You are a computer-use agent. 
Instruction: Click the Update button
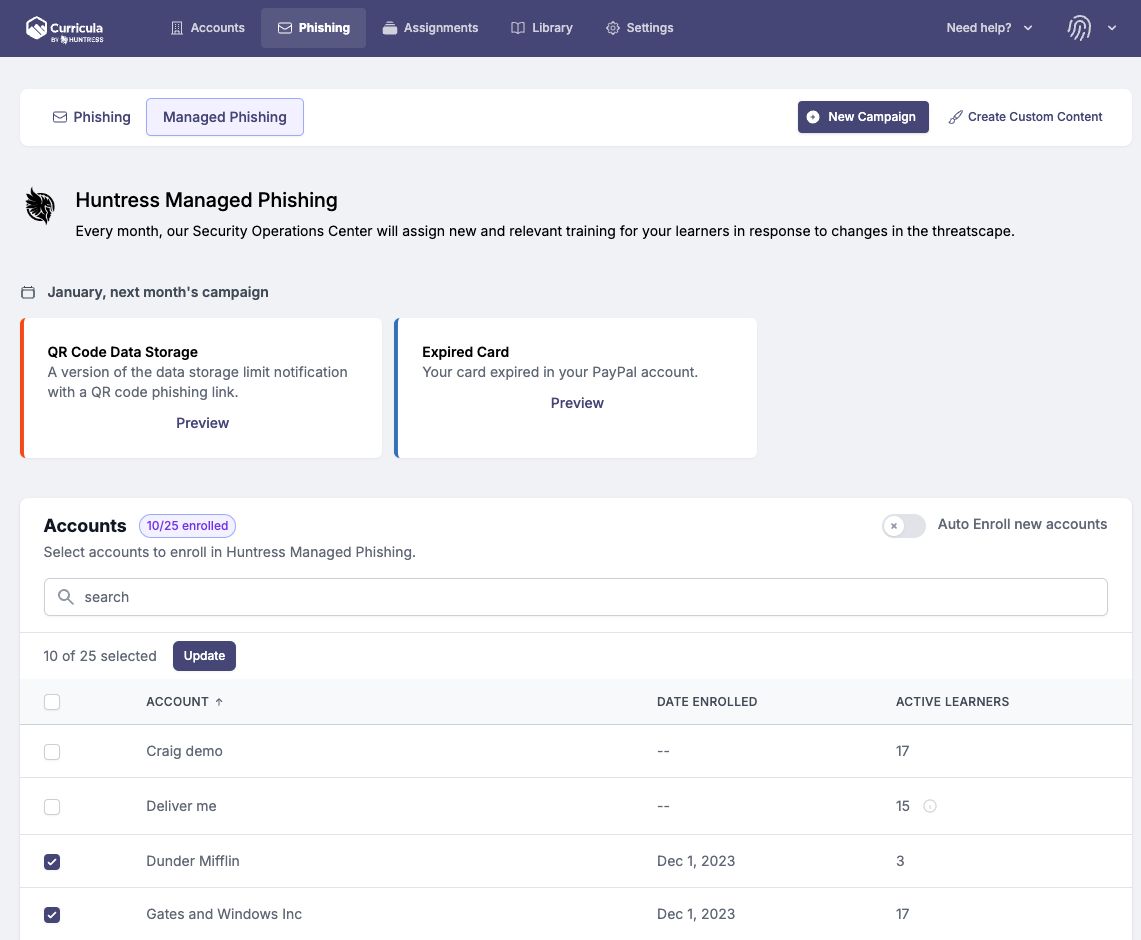(204, 656)
